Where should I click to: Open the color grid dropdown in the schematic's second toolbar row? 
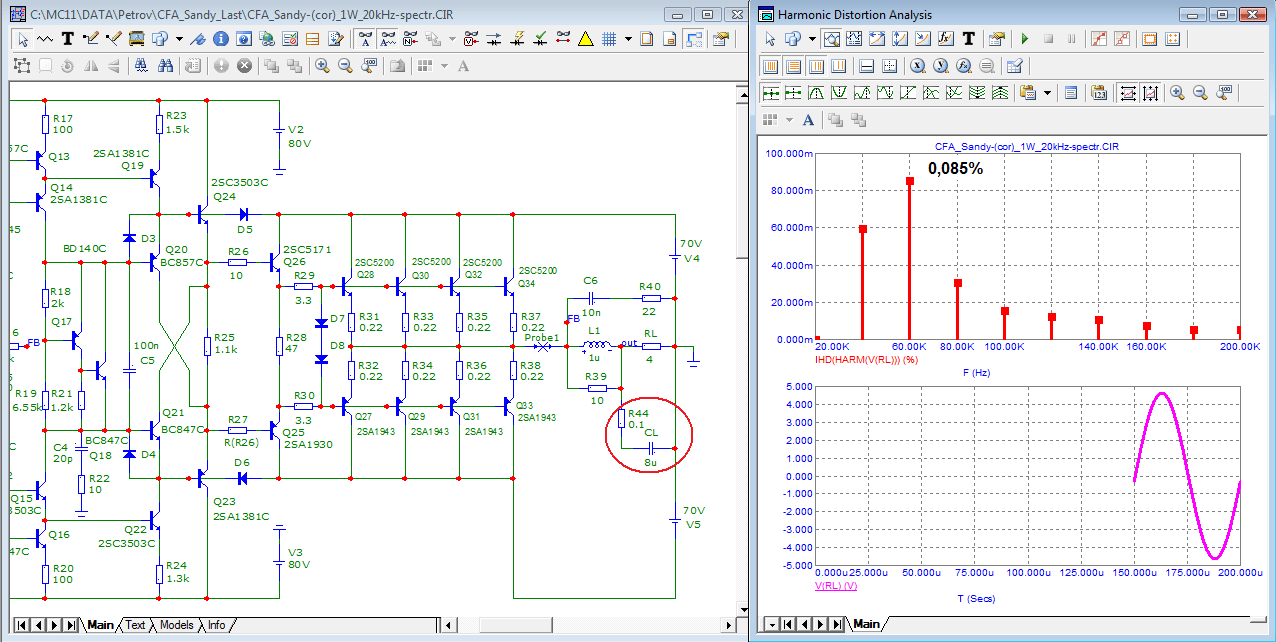coord(444,66)
